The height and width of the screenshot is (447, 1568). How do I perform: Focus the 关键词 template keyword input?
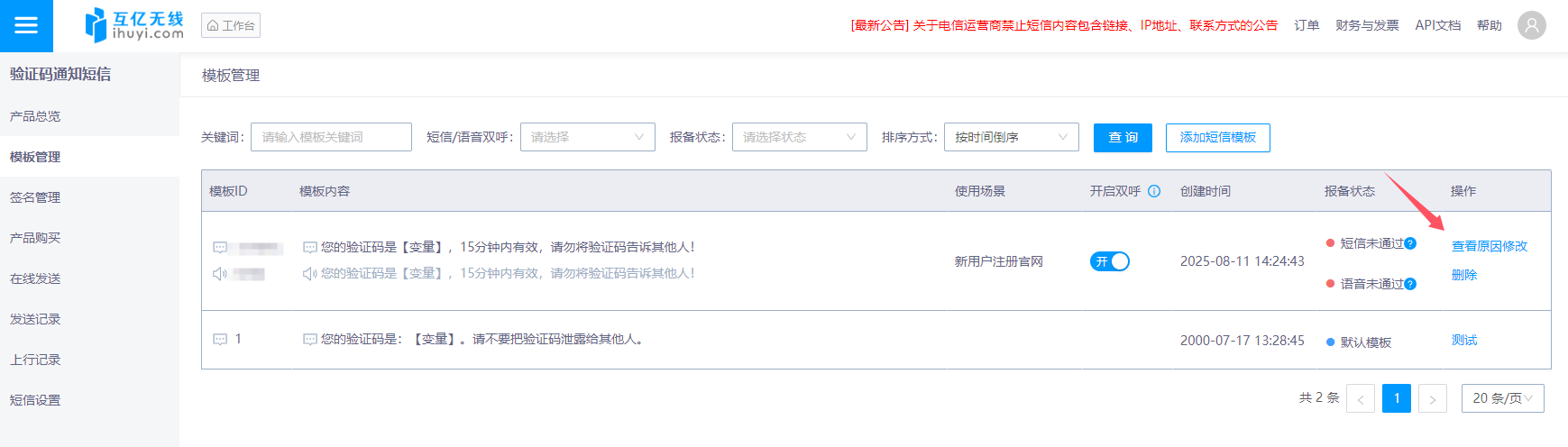pyautogui.click(x=331, y=137)
